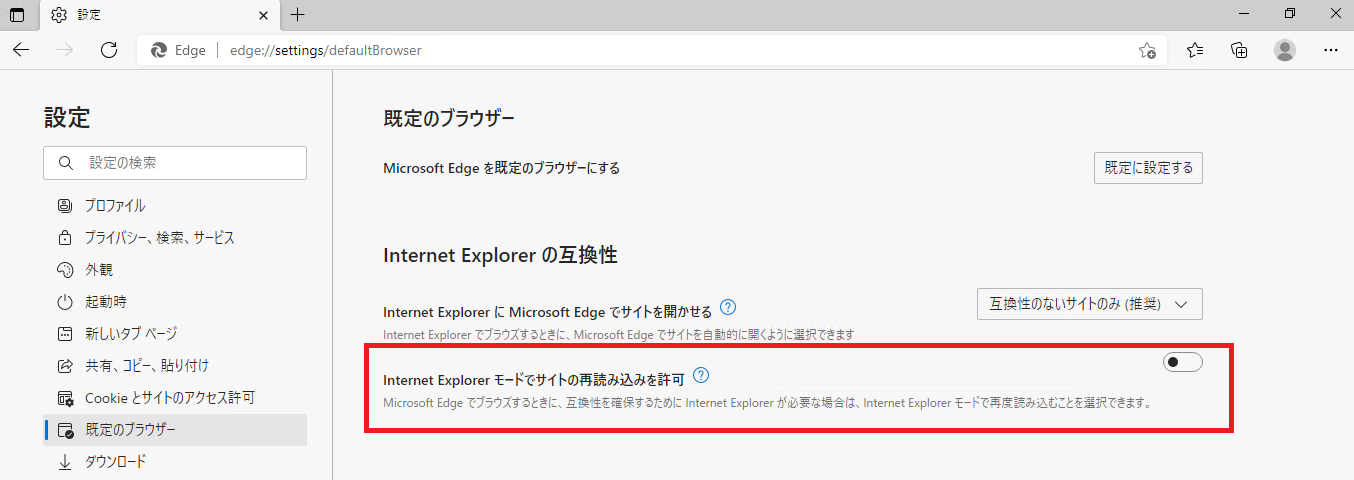Click the page refresh icon
Viewport: 1354px width, 480px height.
[x=110, y=50]
